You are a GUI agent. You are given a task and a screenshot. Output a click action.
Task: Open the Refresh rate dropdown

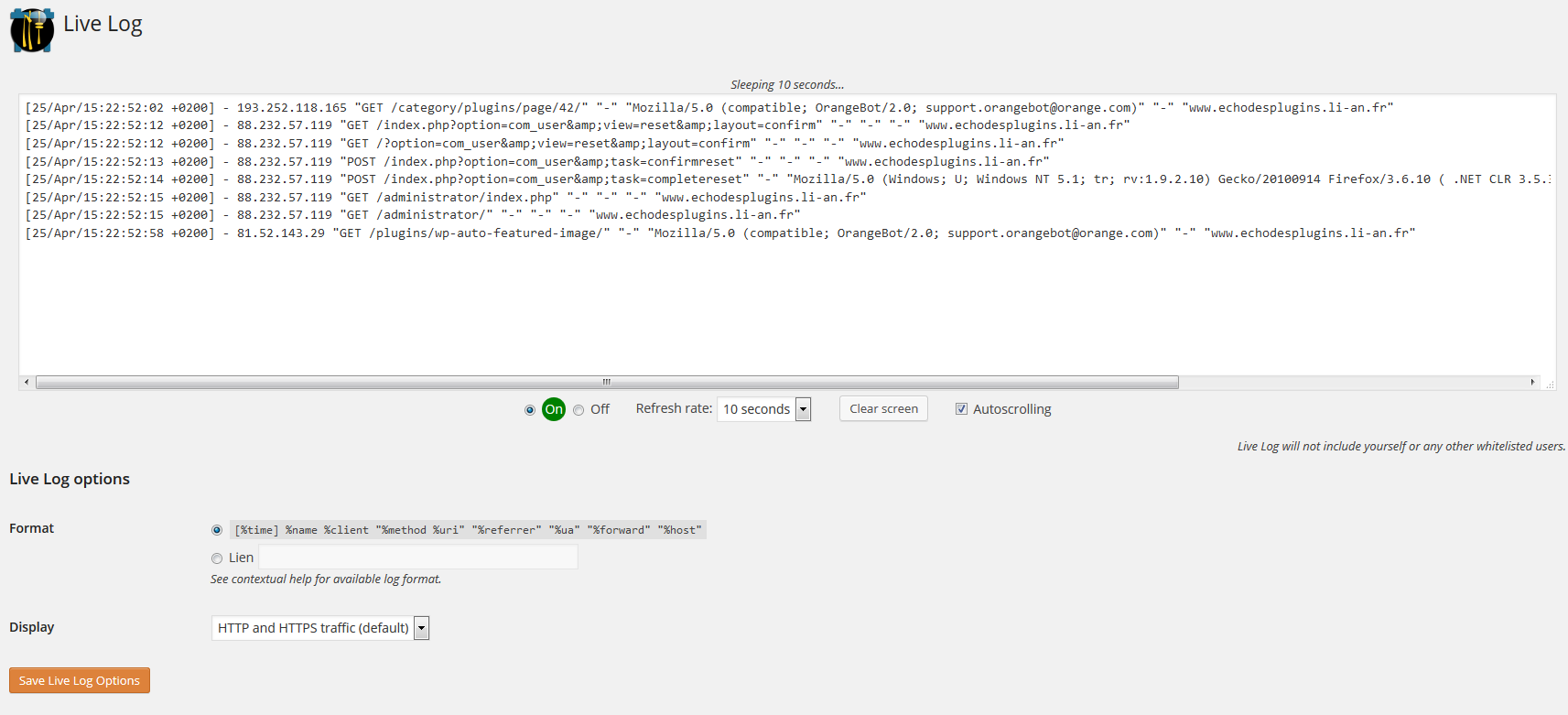[x=764, y=409]
